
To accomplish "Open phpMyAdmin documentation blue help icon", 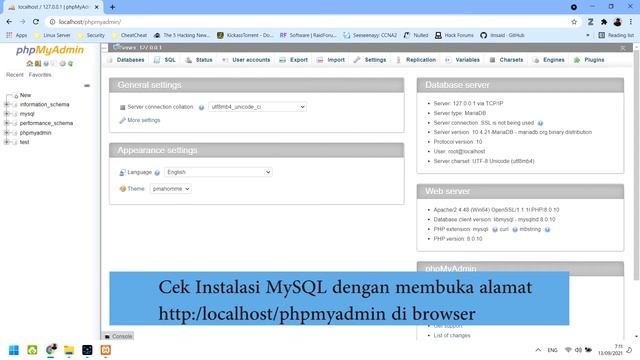I will point(46,64).
